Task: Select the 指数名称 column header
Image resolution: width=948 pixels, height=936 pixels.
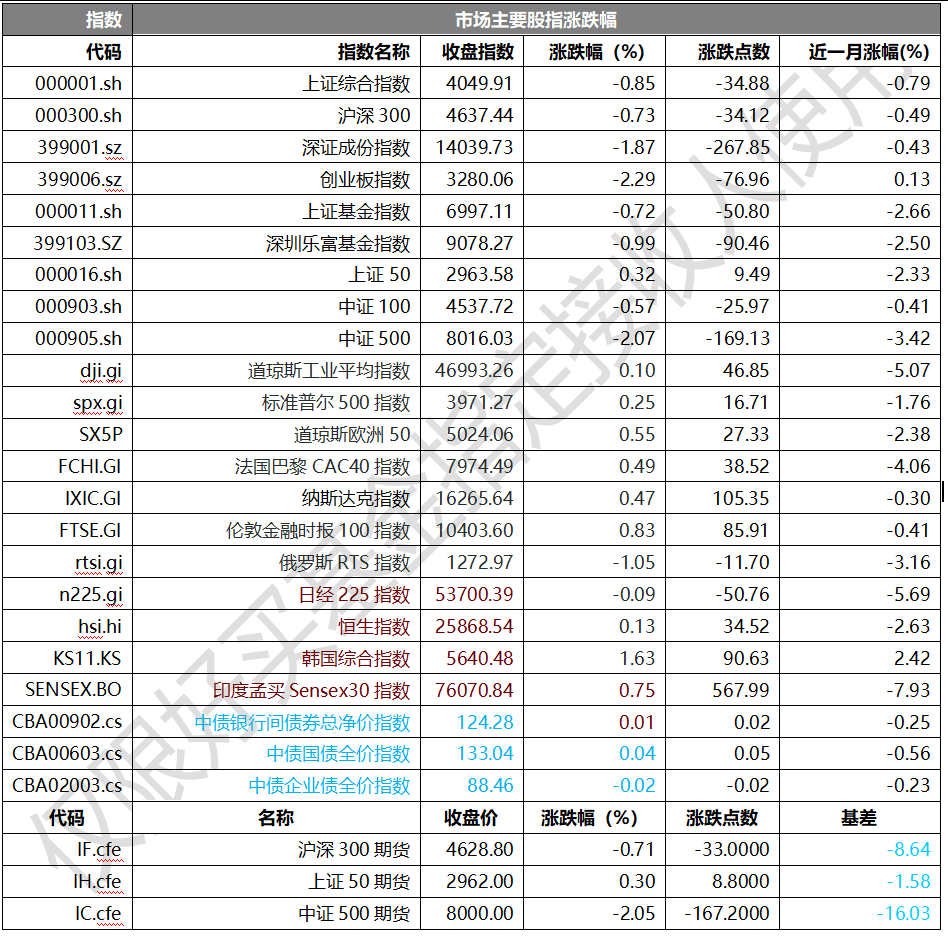Action: tap(373, 52)
